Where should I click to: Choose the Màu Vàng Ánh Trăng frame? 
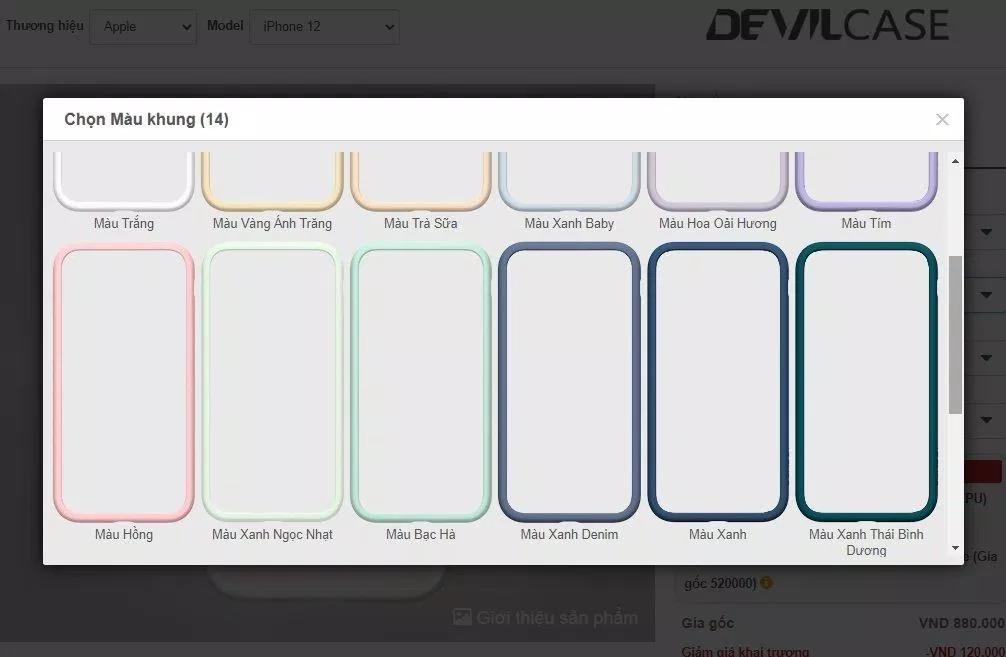(272, 183)
